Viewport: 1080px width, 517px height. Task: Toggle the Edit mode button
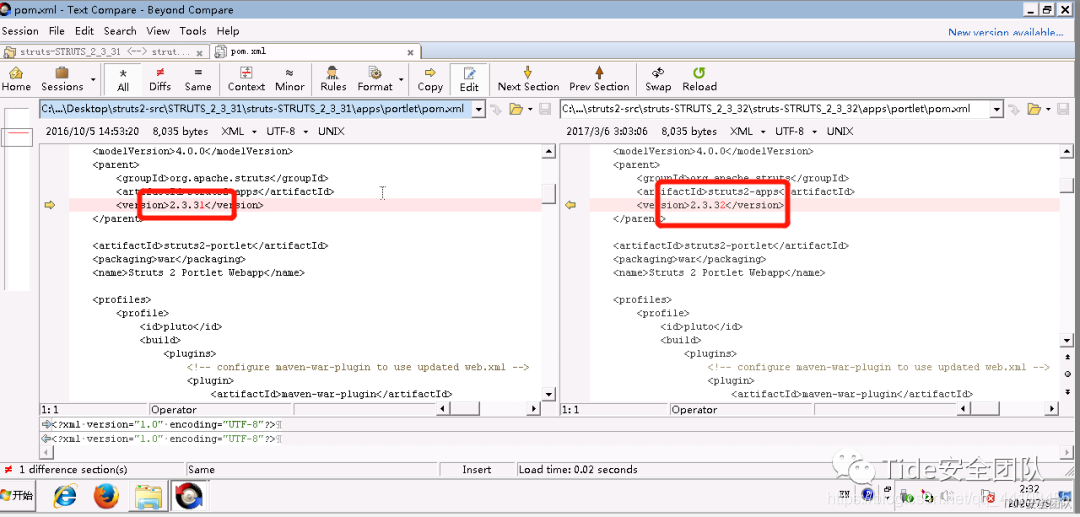pos(469,79)
